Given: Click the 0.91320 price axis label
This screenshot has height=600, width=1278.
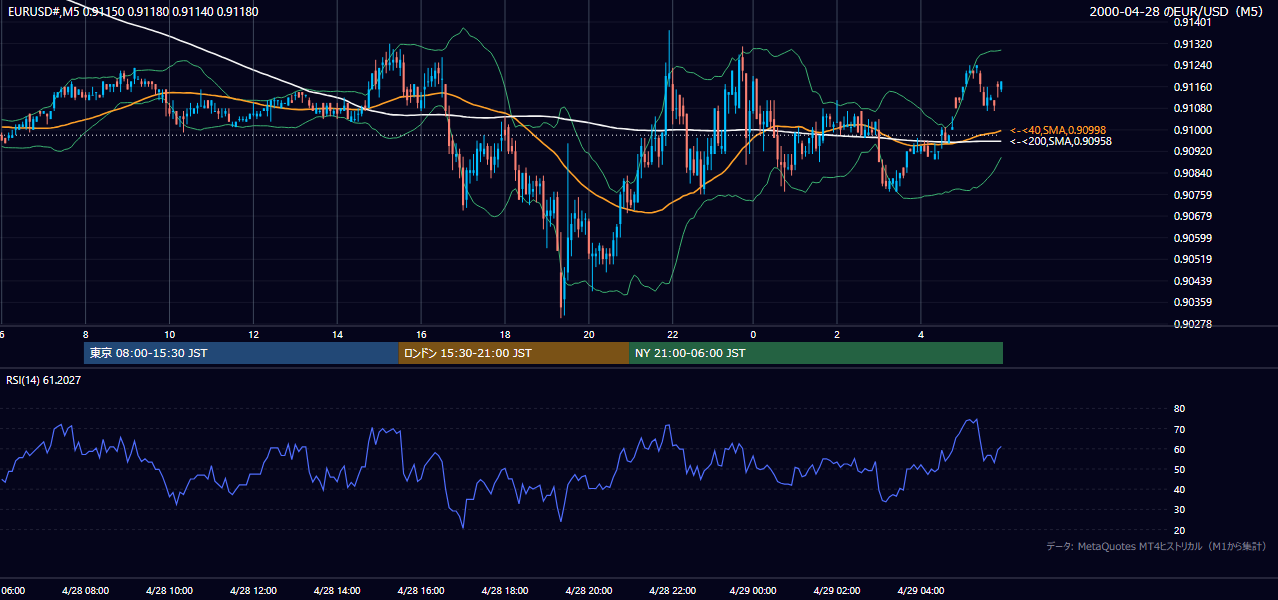Looking at the screenshot, I should (1192, 44).
